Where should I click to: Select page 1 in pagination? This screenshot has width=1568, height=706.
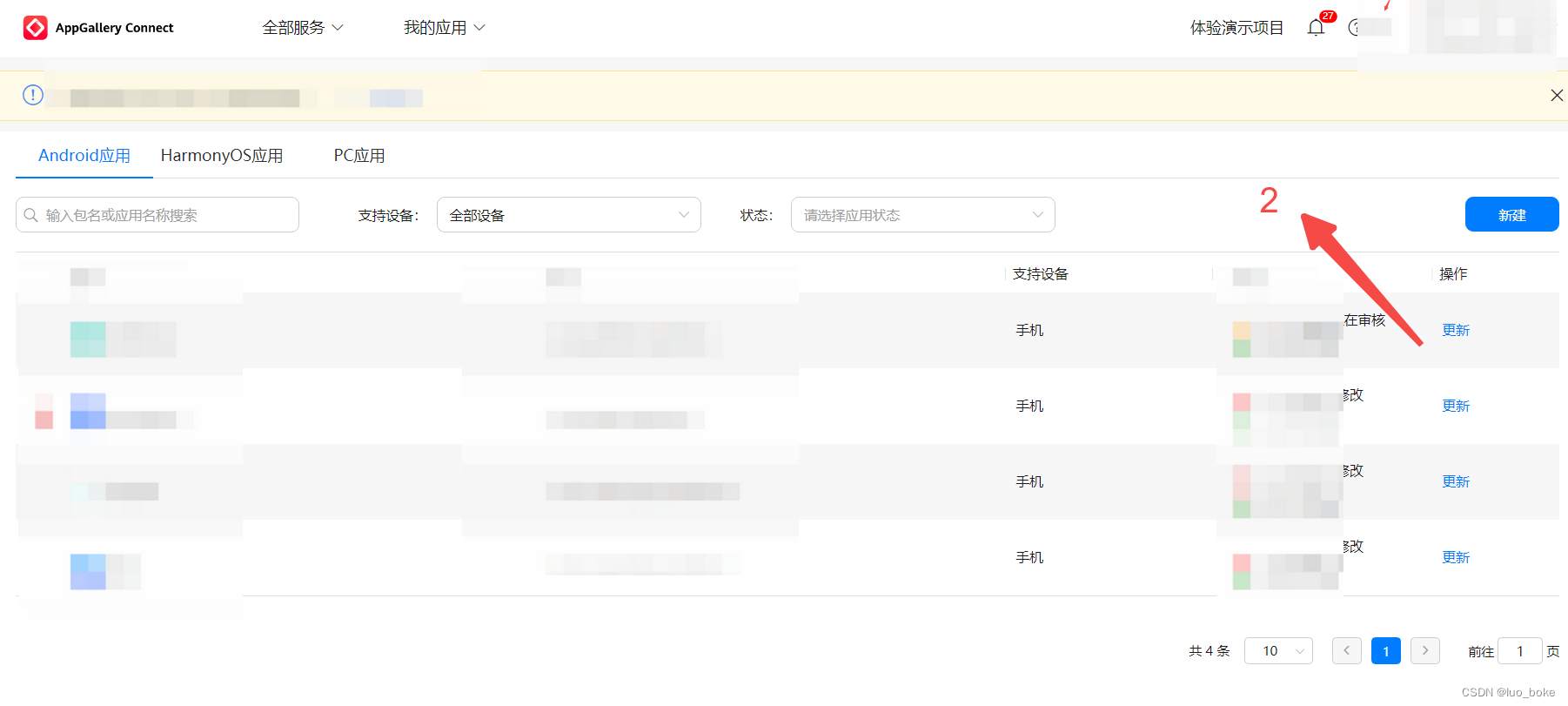1386,651
